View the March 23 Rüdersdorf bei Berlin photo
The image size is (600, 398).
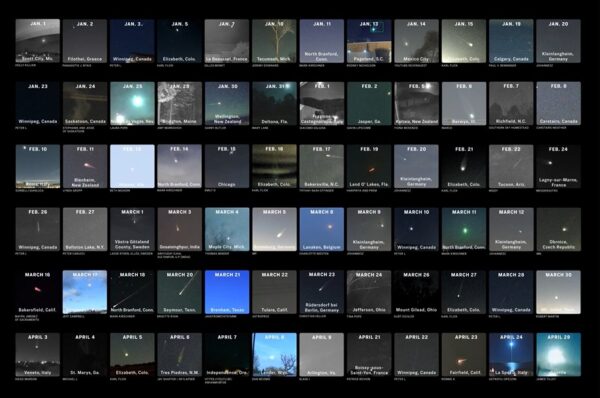click(322, 292)
